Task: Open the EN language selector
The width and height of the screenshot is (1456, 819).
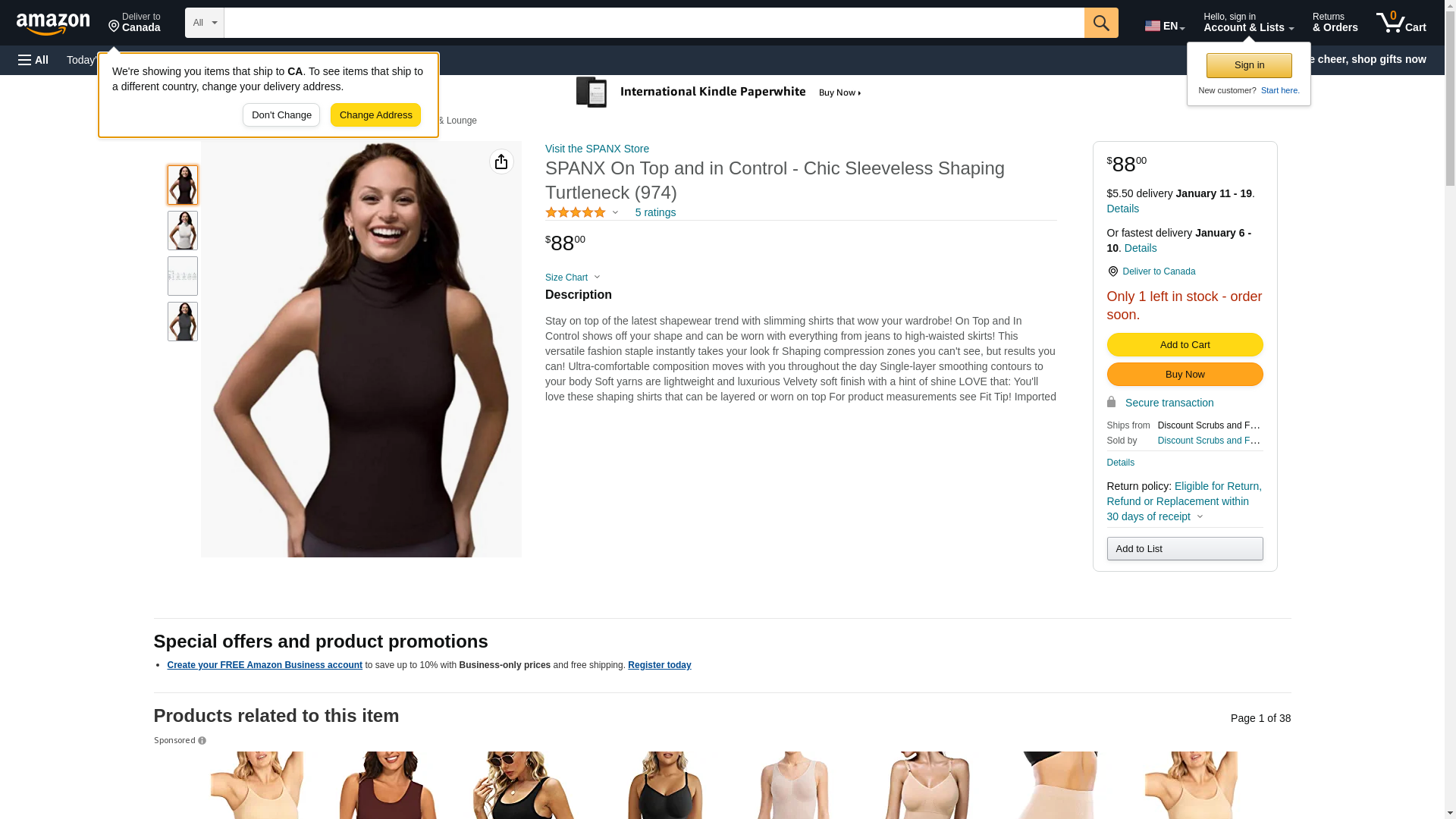Action: pos(1165,26)
